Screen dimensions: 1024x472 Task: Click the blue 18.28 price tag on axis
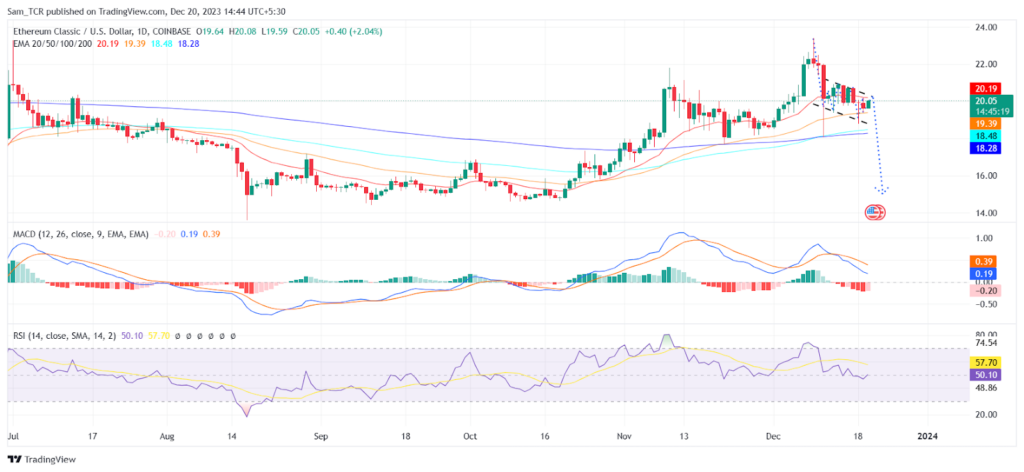click(x=985, y=149)
